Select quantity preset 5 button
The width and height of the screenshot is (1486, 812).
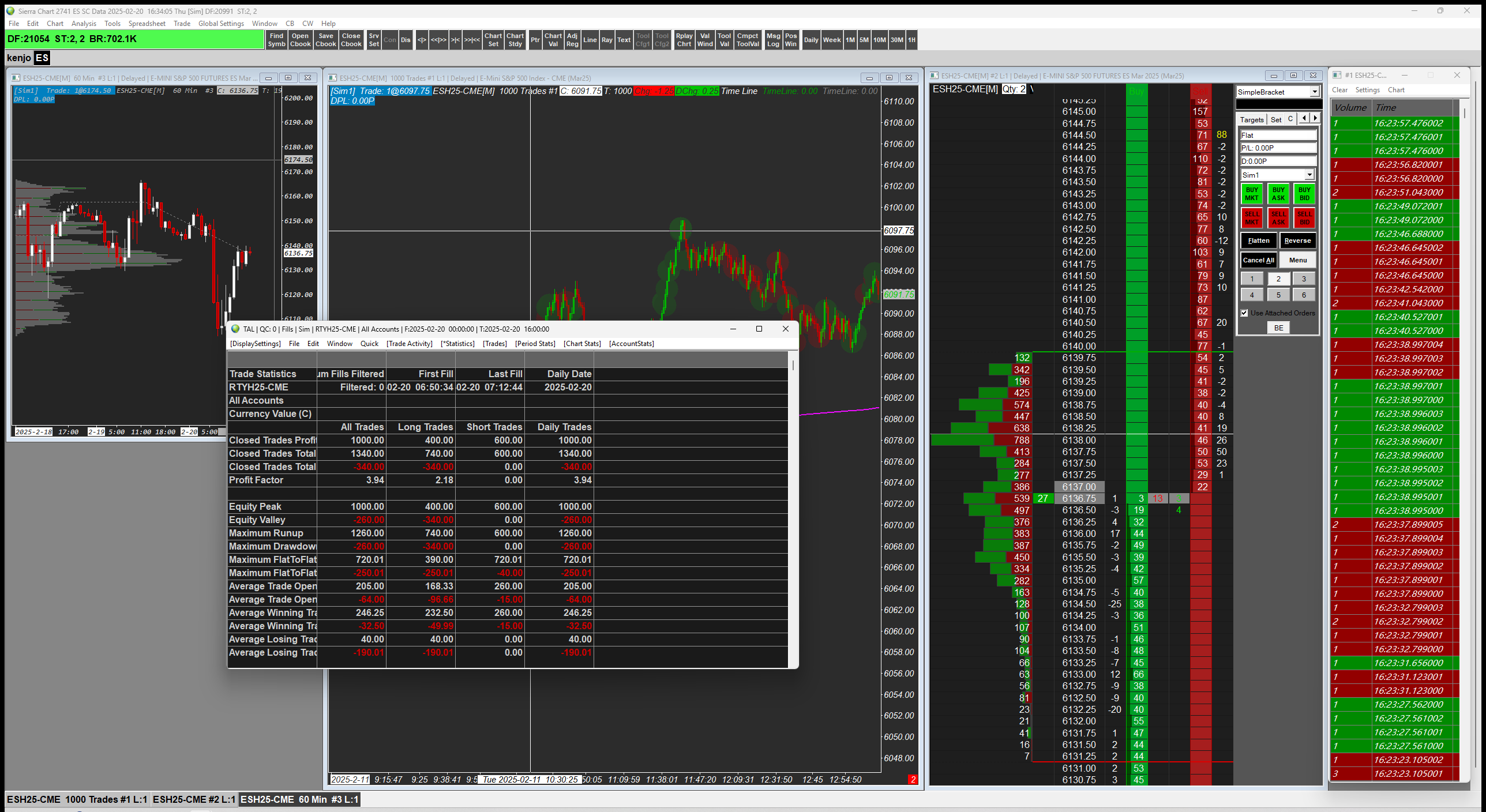[x=1278, y=295]
